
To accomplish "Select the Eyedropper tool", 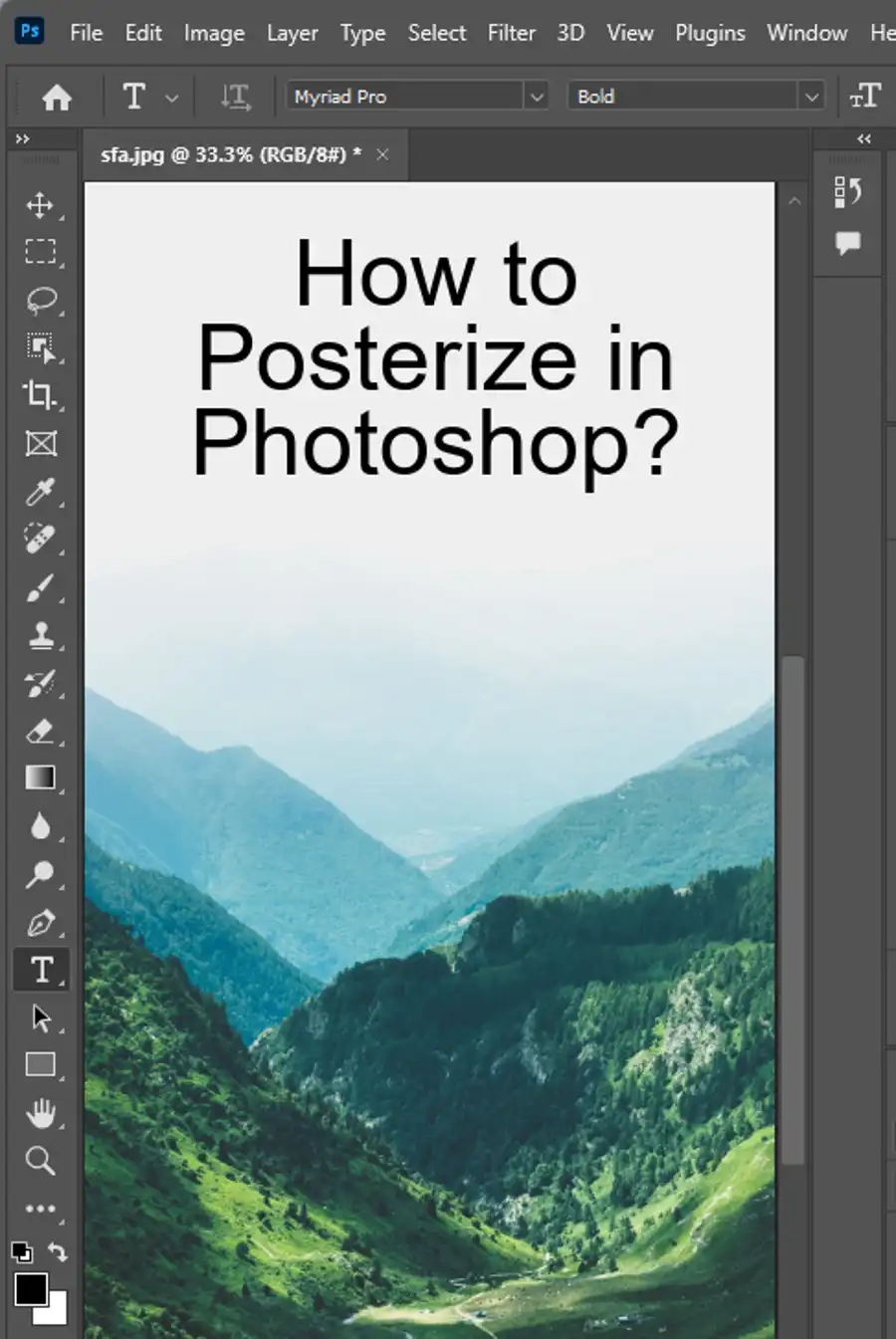I will point(40,491).
